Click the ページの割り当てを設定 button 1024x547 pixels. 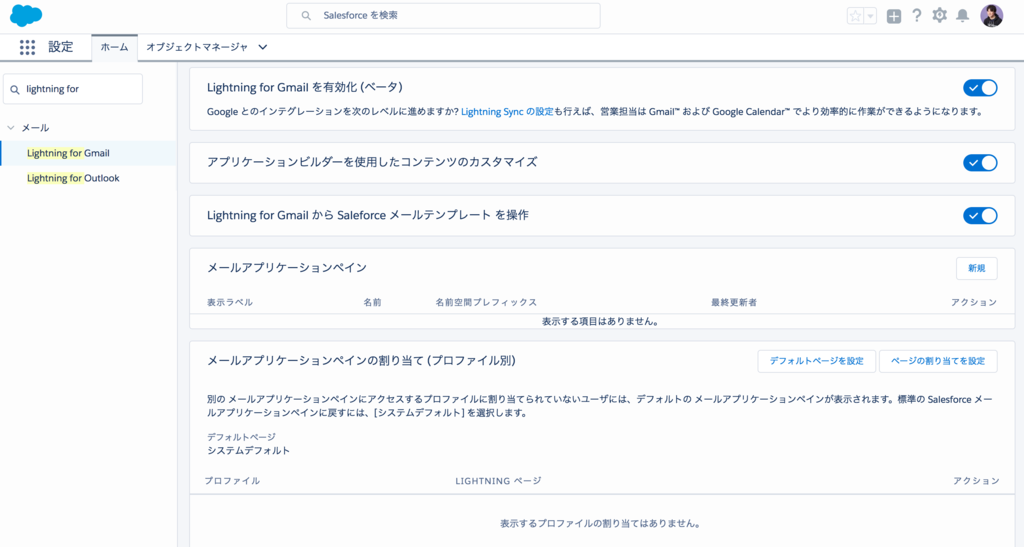[x=938, y=361]
